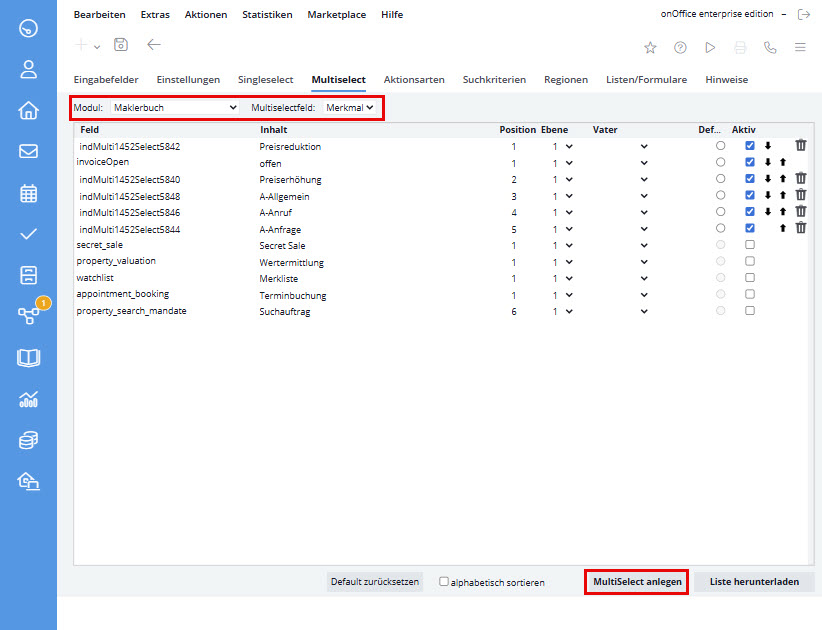Click the MultiSelect anlegen button

pyautogui.click(x=637, y=581)
